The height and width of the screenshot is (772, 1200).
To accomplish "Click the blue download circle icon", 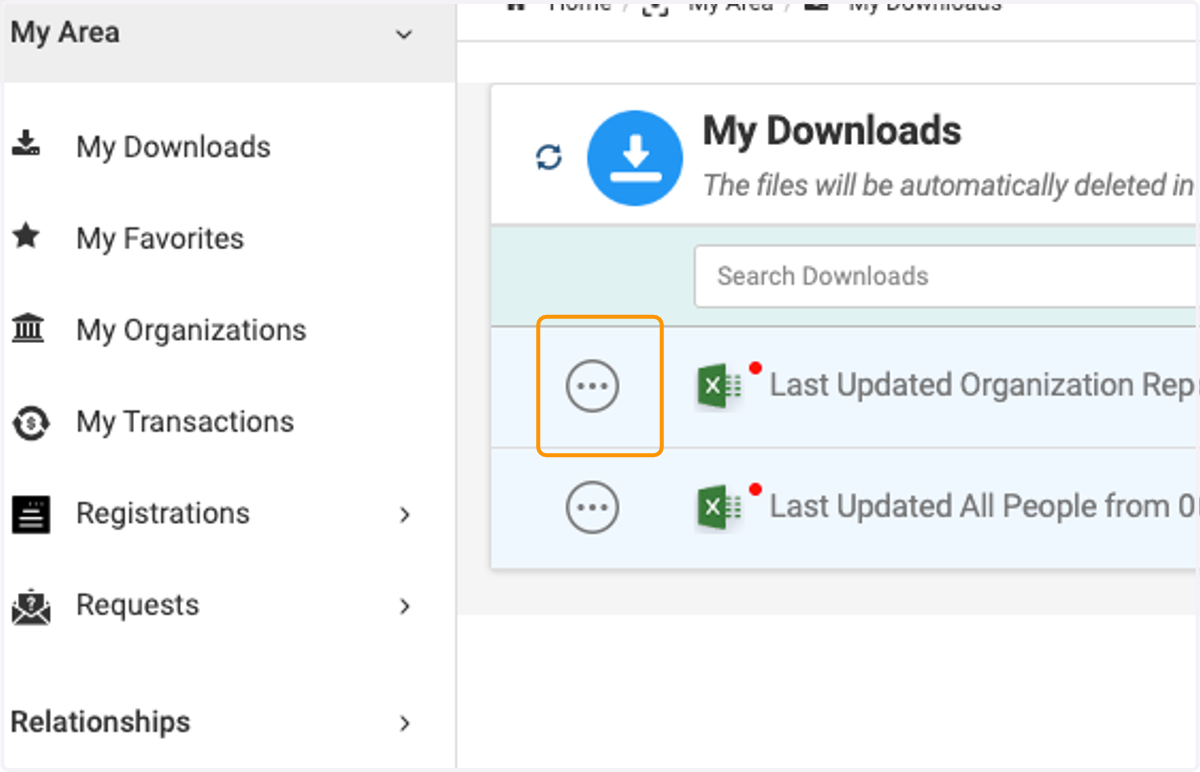I will click(635, 158).
